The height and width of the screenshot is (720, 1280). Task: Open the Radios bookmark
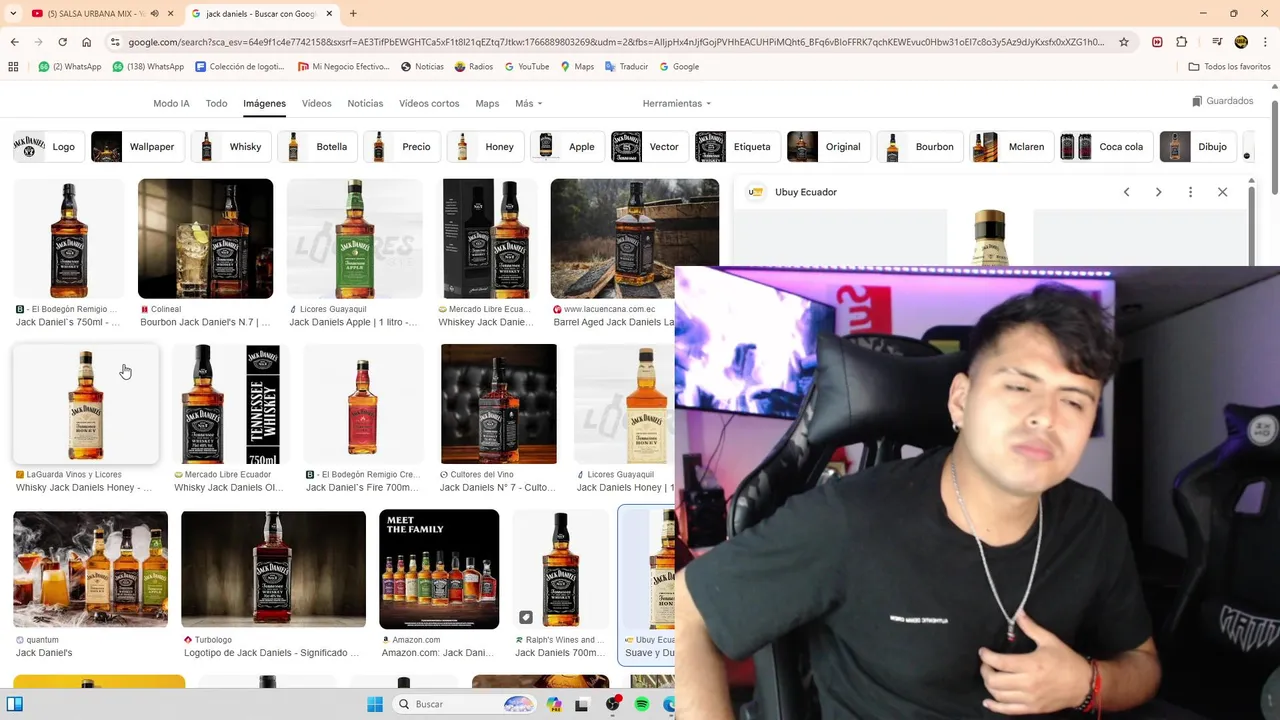[474, 67]
